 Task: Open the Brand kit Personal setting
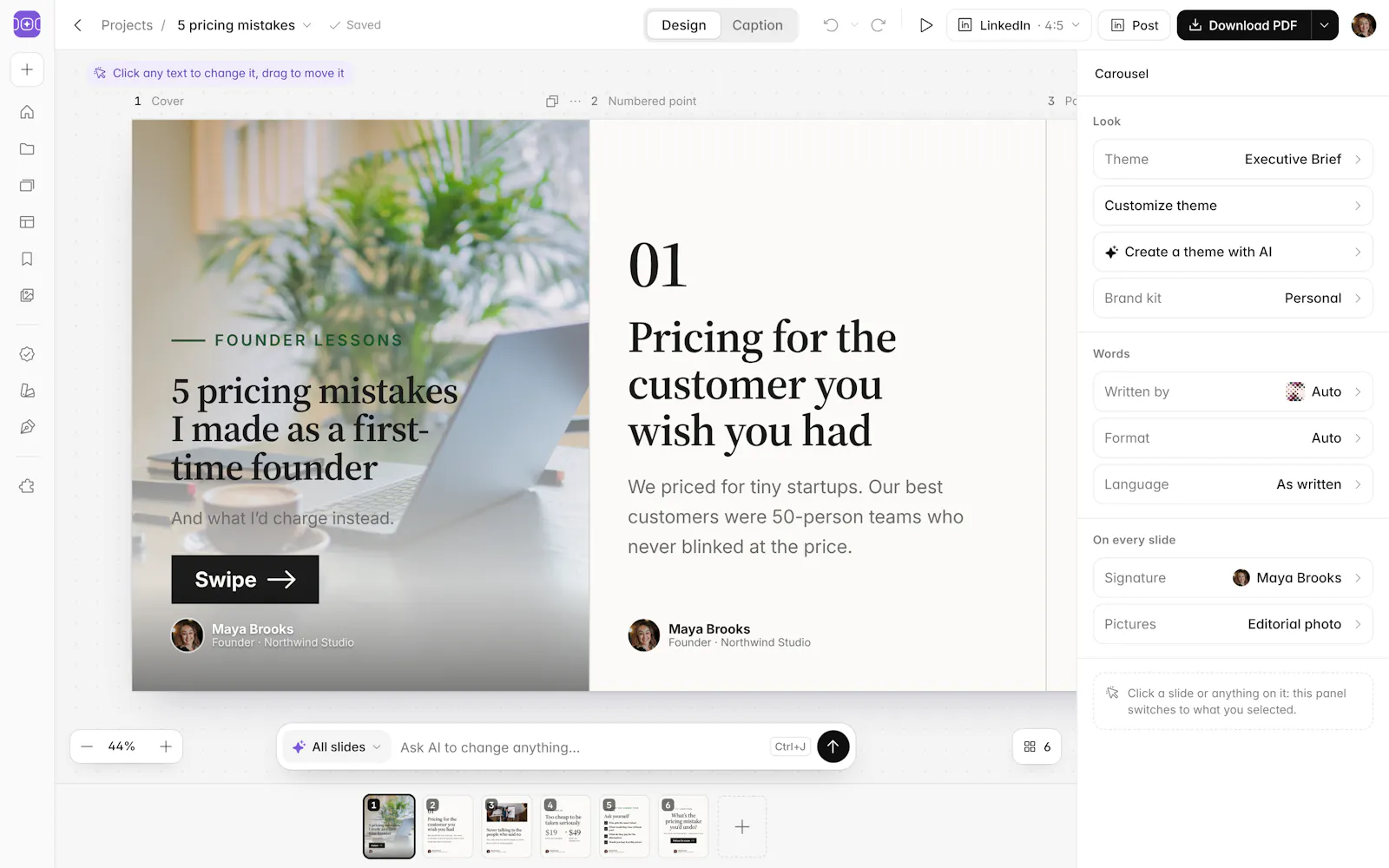pos(1233,298)
